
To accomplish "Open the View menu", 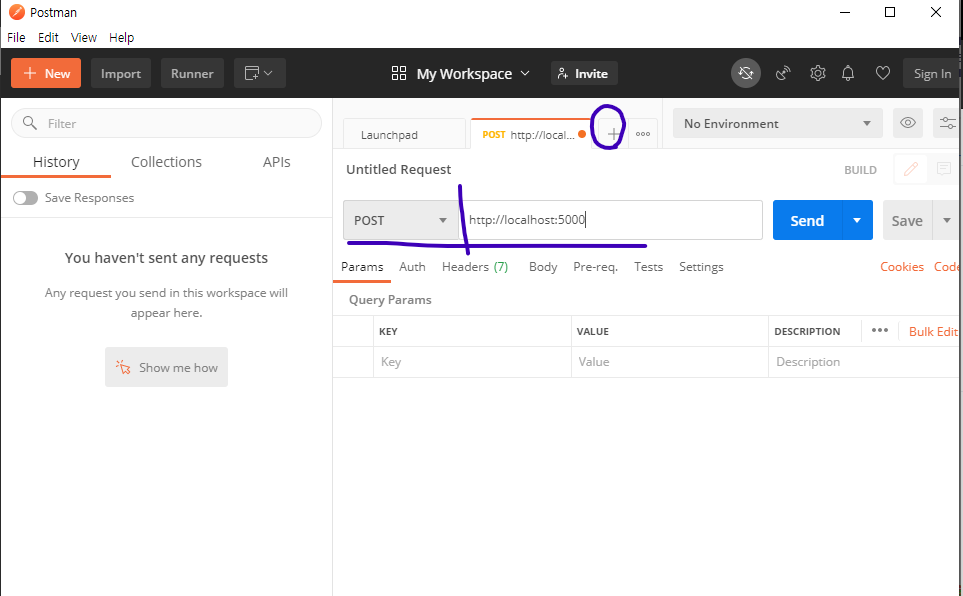I will pos(84,37).
